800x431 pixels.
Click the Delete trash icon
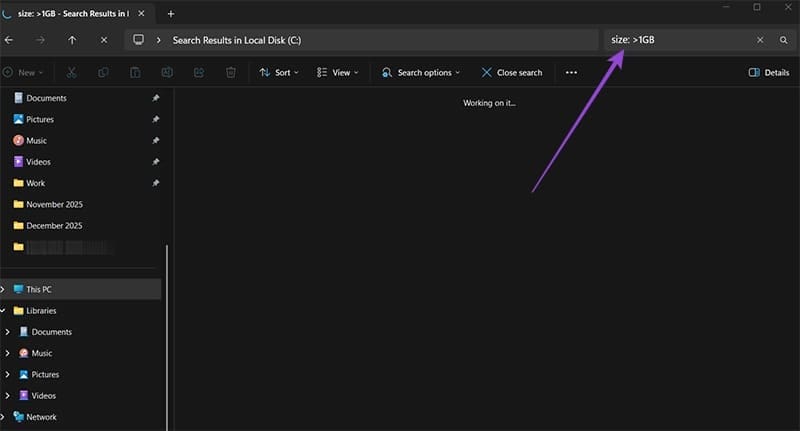[x=231, y=73]
